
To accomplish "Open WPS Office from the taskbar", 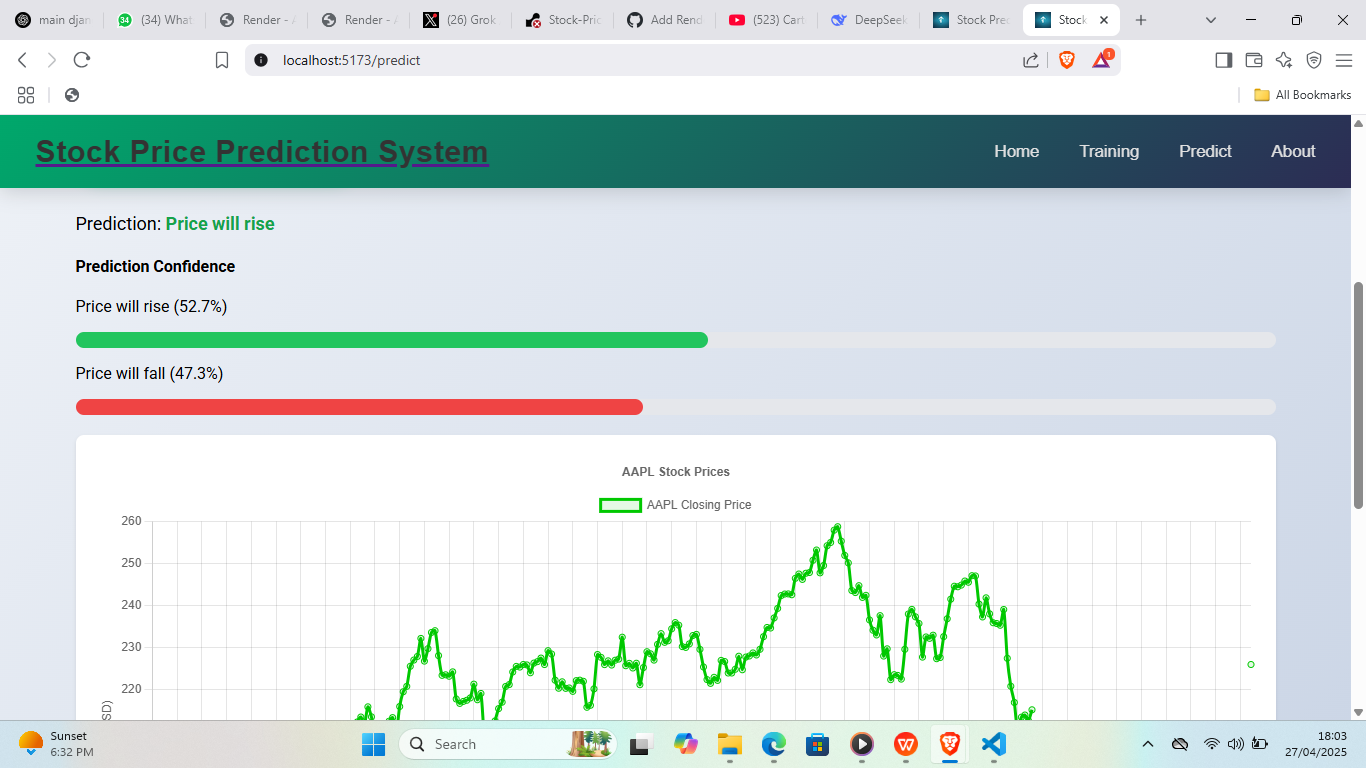I will pyautogui.click(x=905, y=744).
